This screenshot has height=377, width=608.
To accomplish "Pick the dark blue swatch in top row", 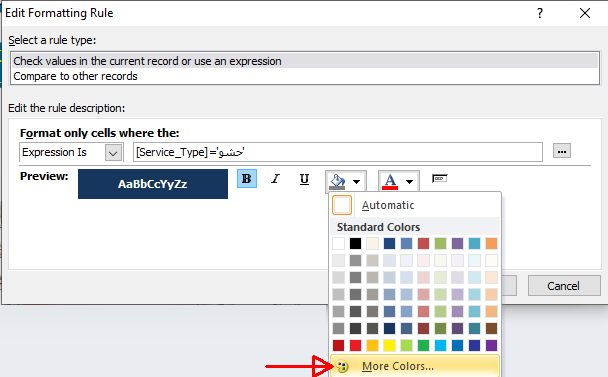I will click(x=389, y=244).
